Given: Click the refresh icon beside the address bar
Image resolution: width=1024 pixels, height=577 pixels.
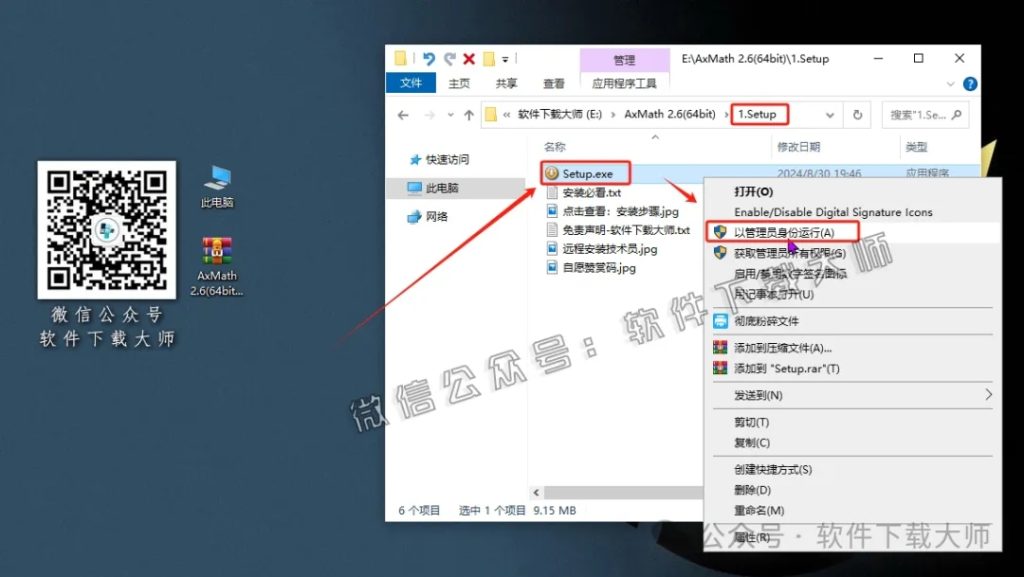Looking at the screenshot, I should 858,114.
